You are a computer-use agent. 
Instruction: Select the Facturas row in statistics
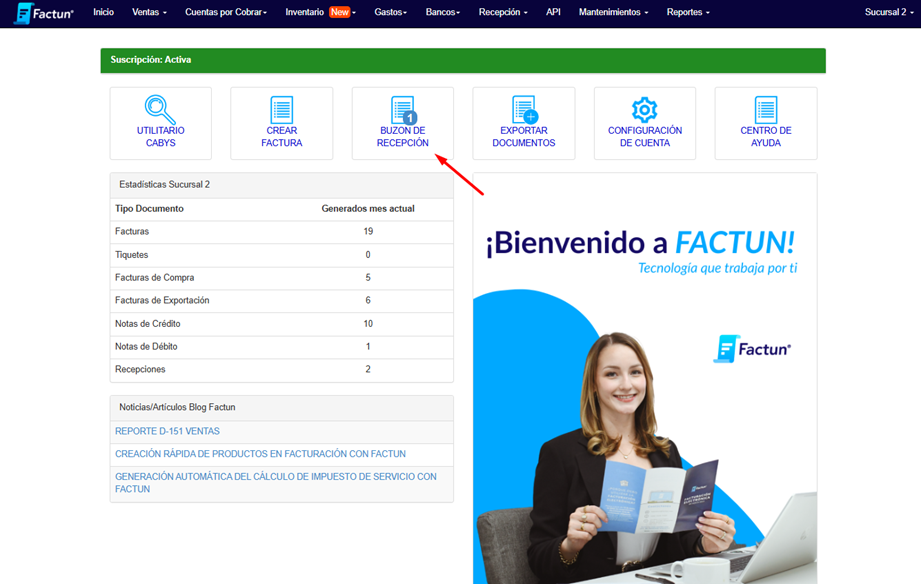(x=281, y=231)
